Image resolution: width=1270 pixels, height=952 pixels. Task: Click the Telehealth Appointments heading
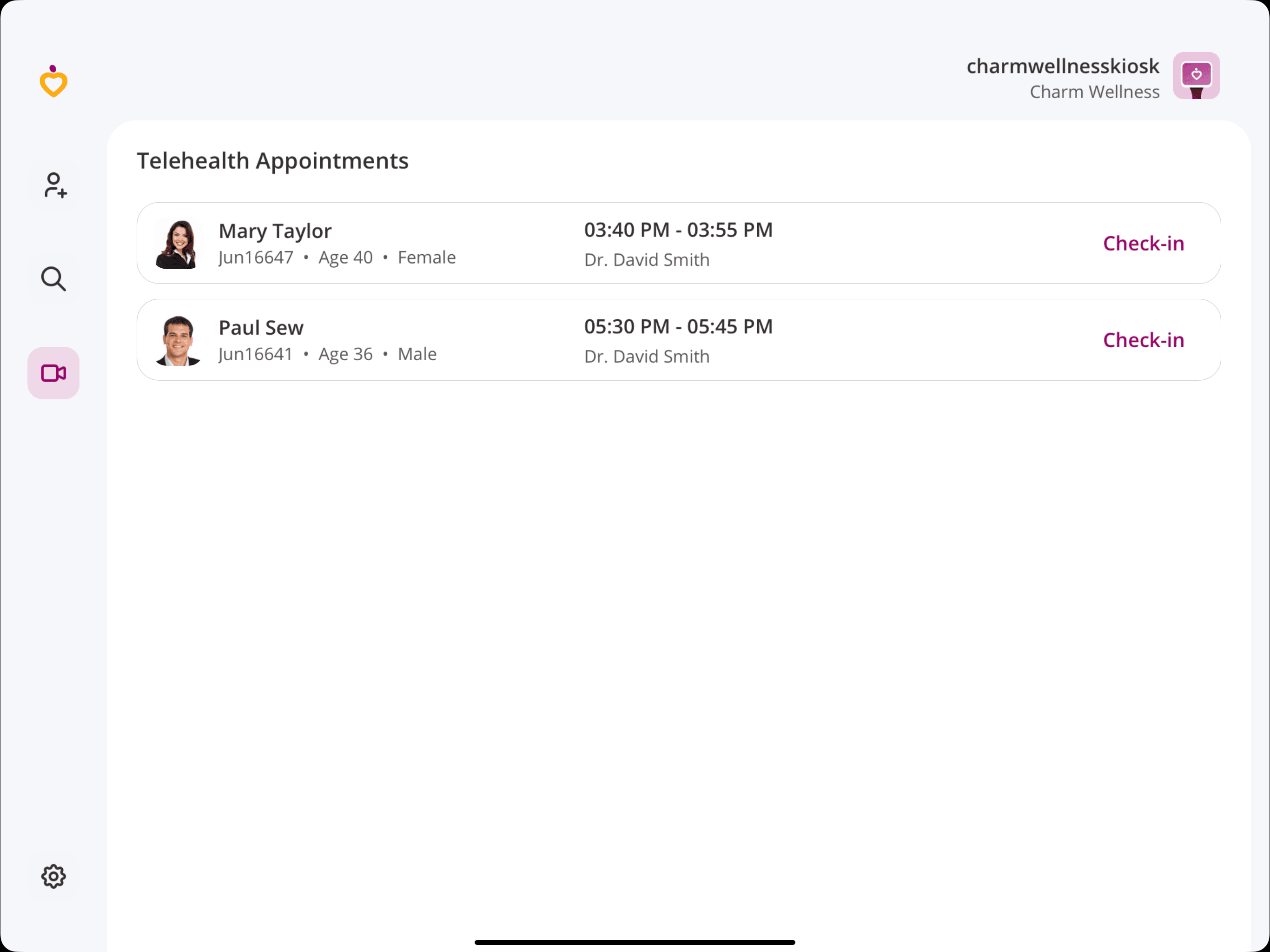pyautogui.click(x=272, y=161)
